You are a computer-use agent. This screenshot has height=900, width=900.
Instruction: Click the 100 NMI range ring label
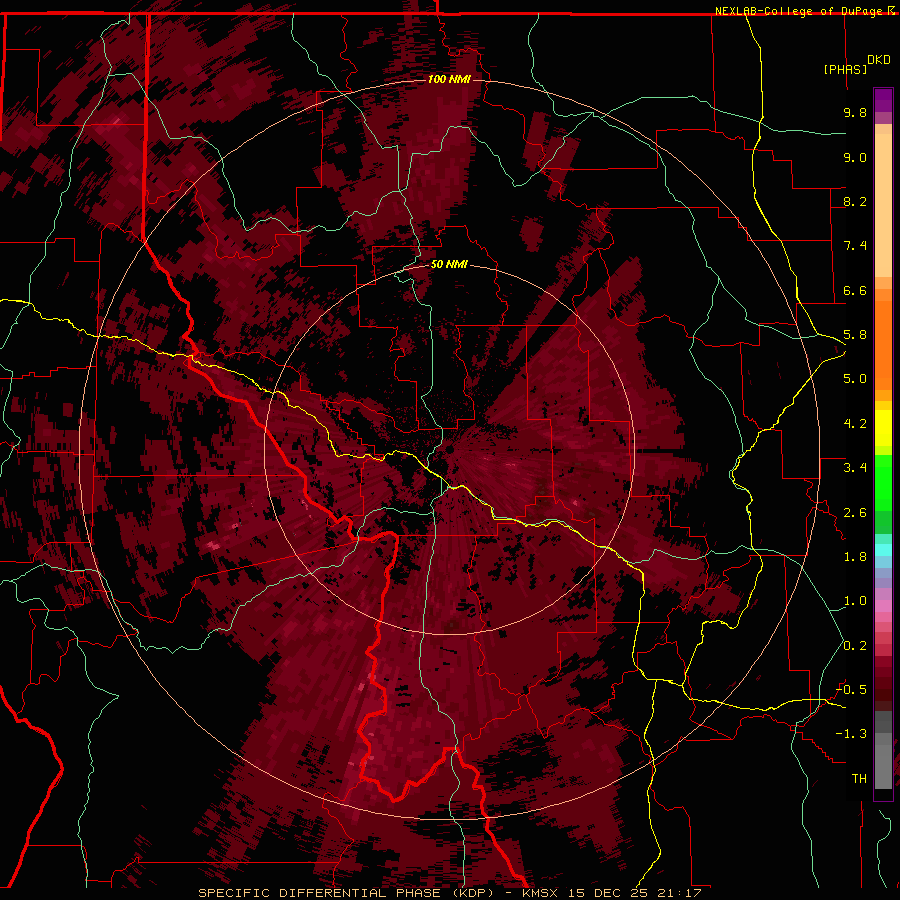point(449,79)
